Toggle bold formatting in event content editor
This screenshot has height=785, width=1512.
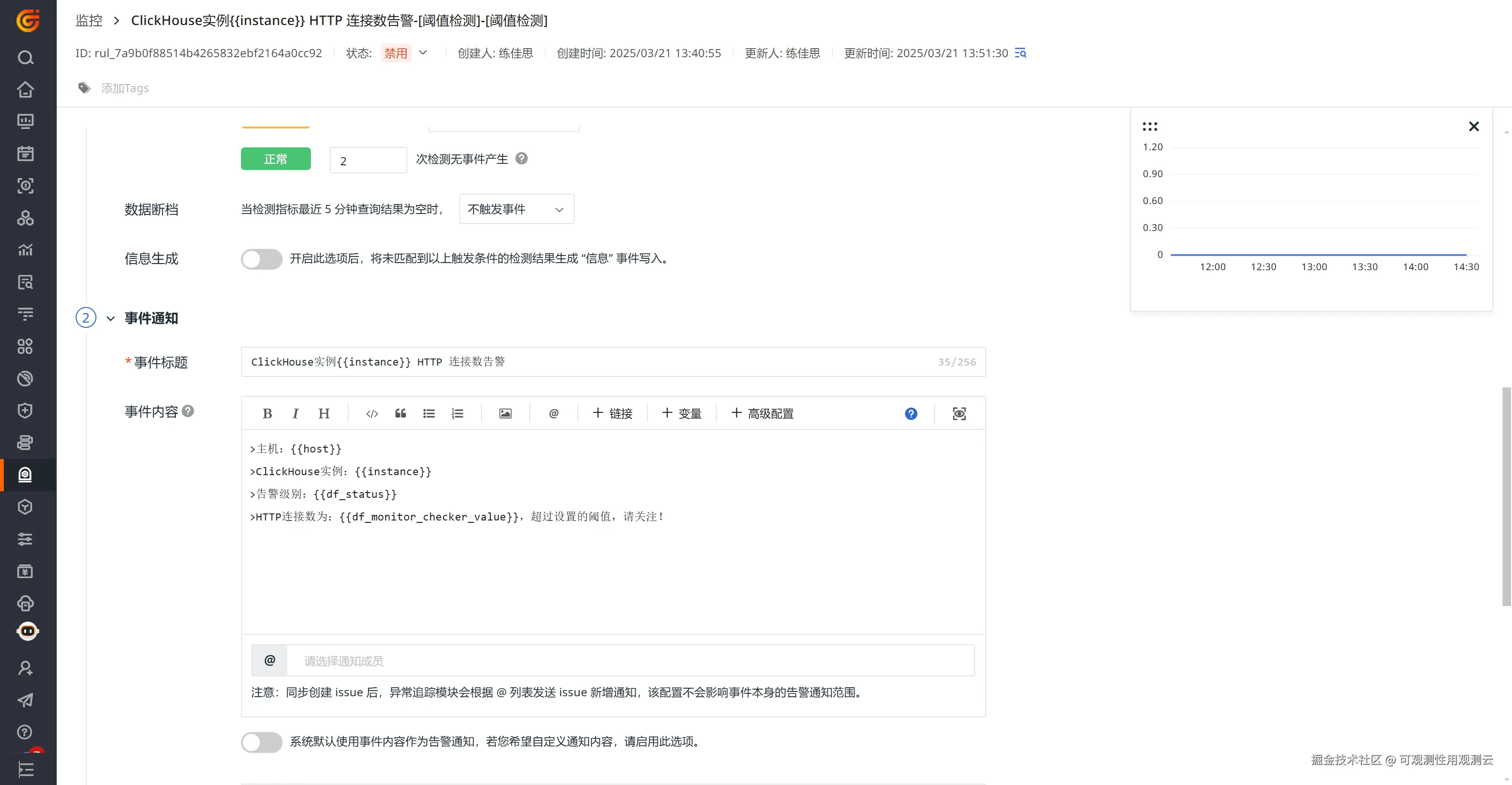tap(267, 414)
